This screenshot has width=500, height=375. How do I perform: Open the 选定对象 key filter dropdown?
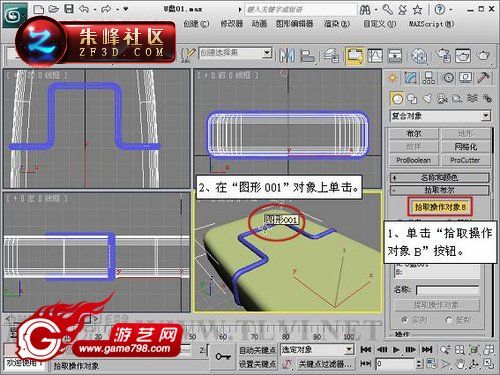(317, 350)
